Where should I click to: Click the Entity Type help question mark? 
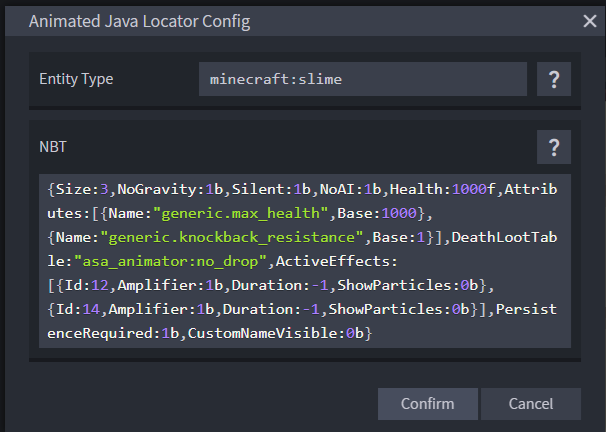[553, 79]
